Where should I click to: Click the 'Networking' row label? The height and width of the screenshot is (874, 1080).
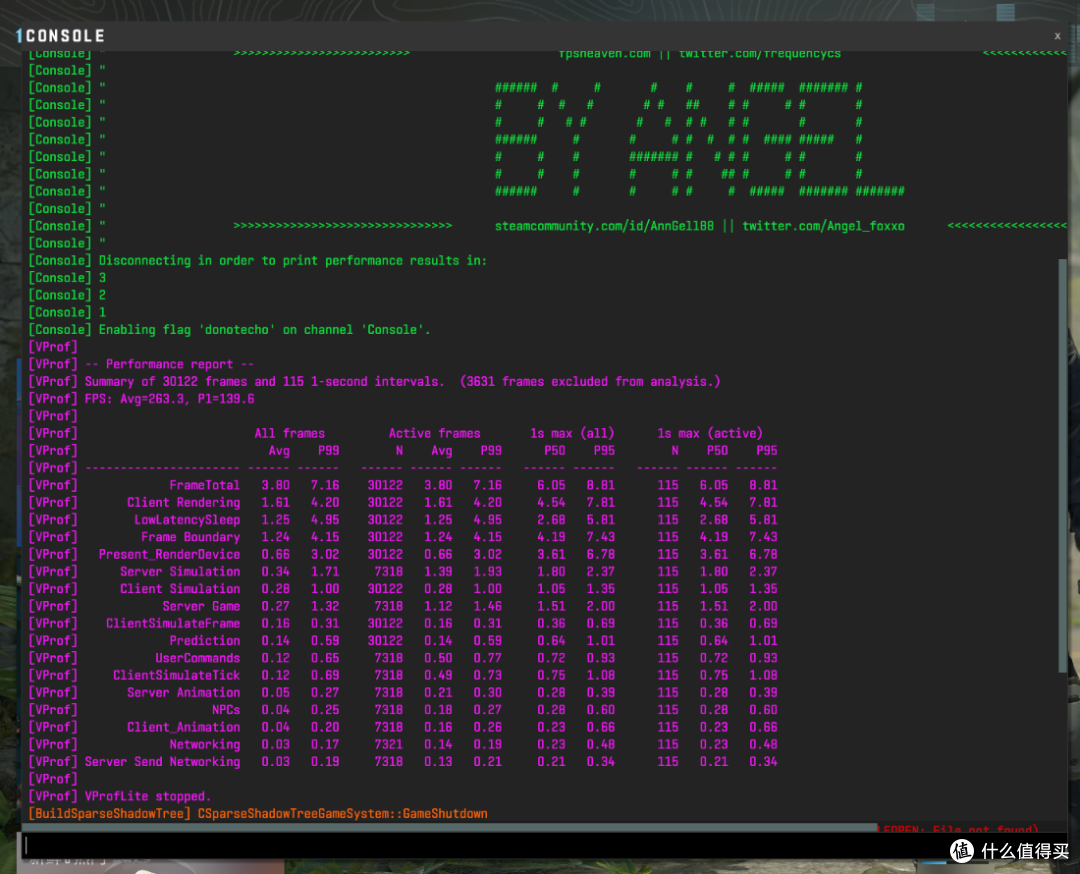pos(205,745)
